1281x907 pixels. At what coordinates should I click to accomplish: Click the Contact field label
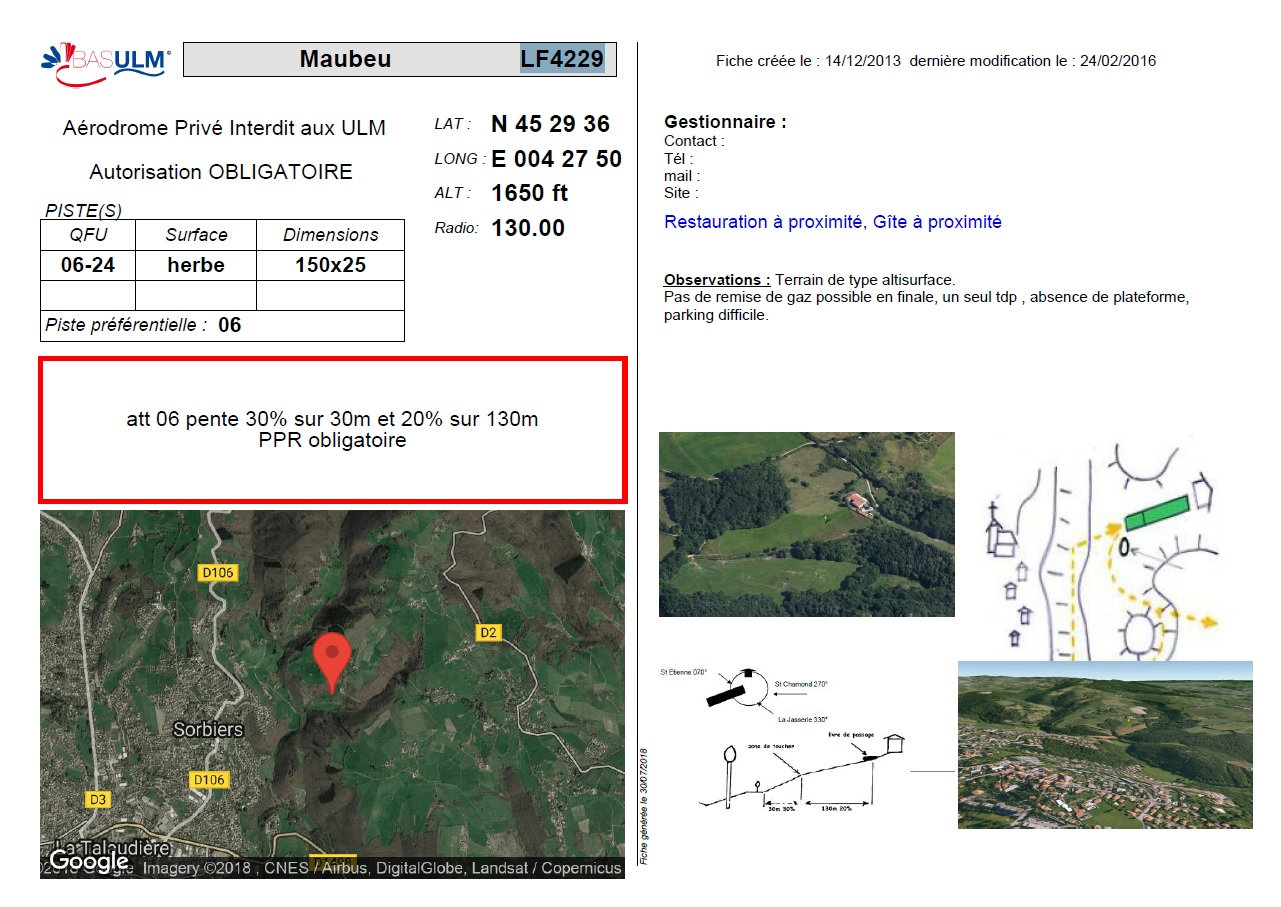[694, 141]
